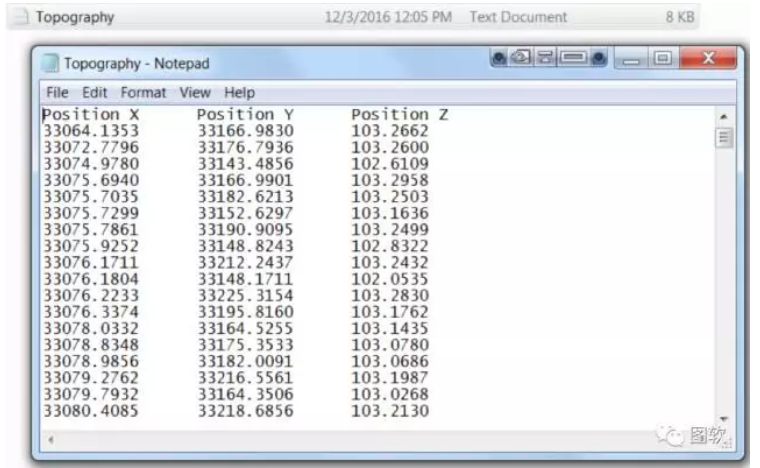Click the eye icon in title bar toolbar
The image size is (760, 468).
(521, 58)
